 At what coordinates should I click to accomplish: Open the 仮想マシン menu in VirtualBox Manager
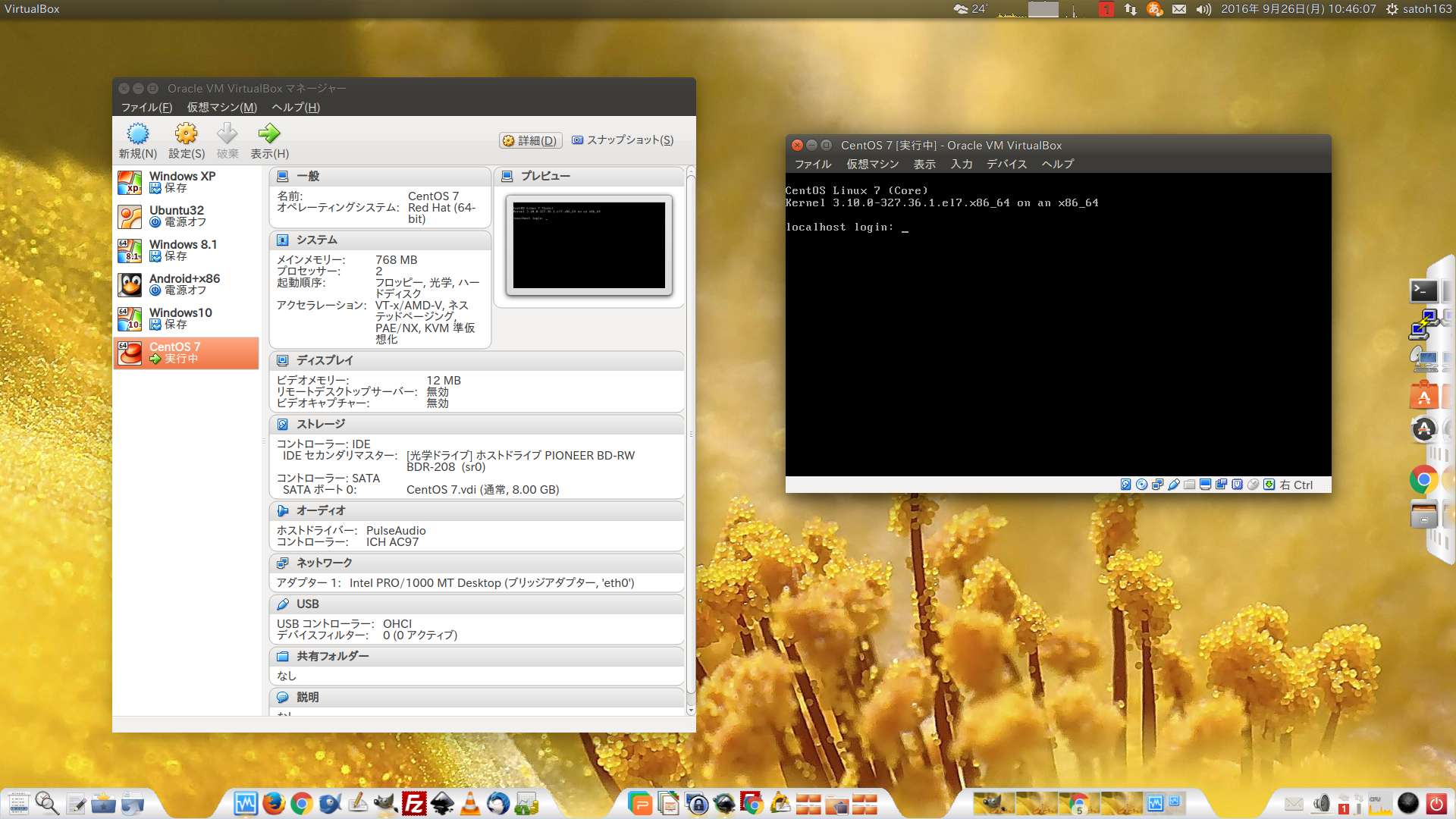[221, 107]
